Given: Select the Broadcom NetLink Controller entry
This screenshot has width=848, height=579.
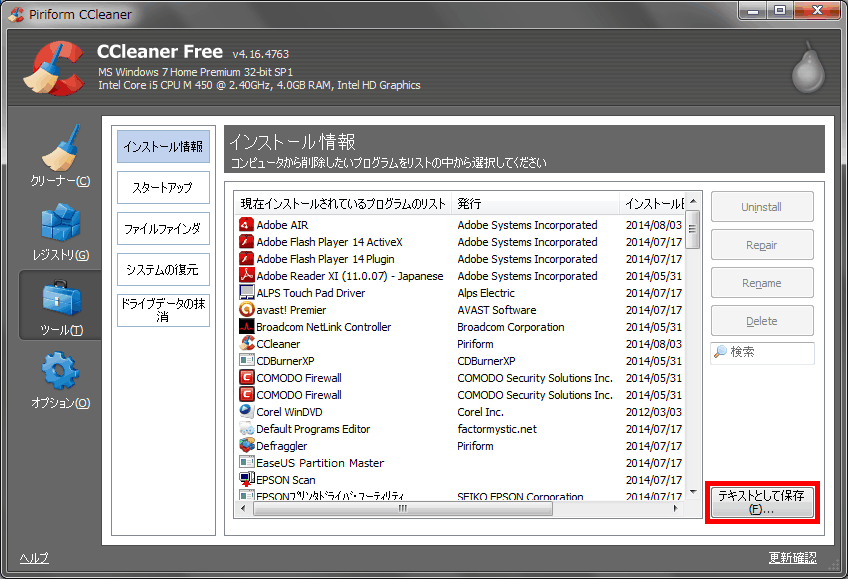Looking at the screenshot, I should click(323, 327).
